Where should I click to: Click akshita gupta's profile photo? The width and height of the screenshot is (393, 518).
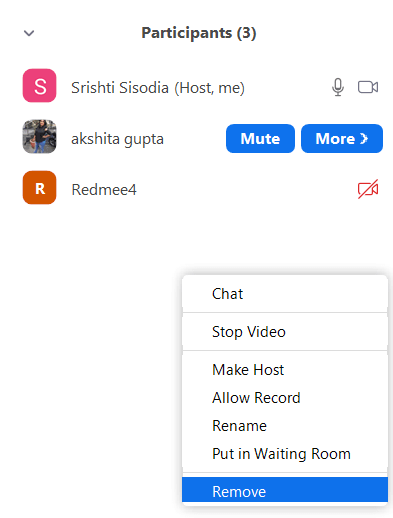click(x=39, y=137)
